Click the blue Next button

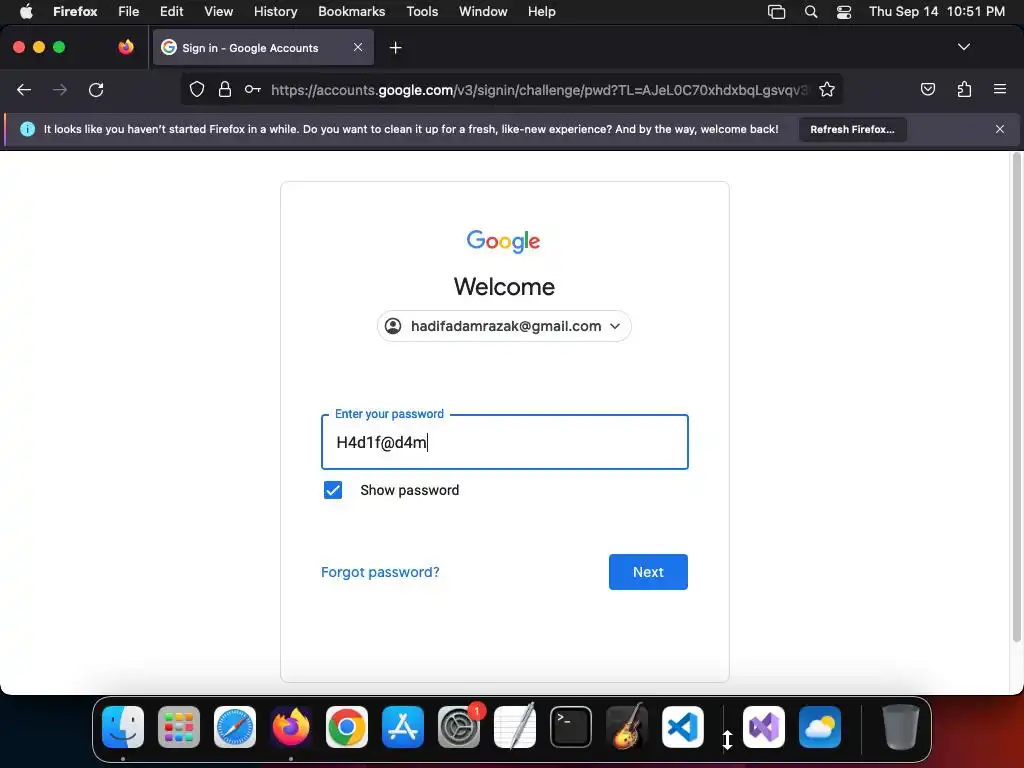pyautogui.click(x=648, y=572)
